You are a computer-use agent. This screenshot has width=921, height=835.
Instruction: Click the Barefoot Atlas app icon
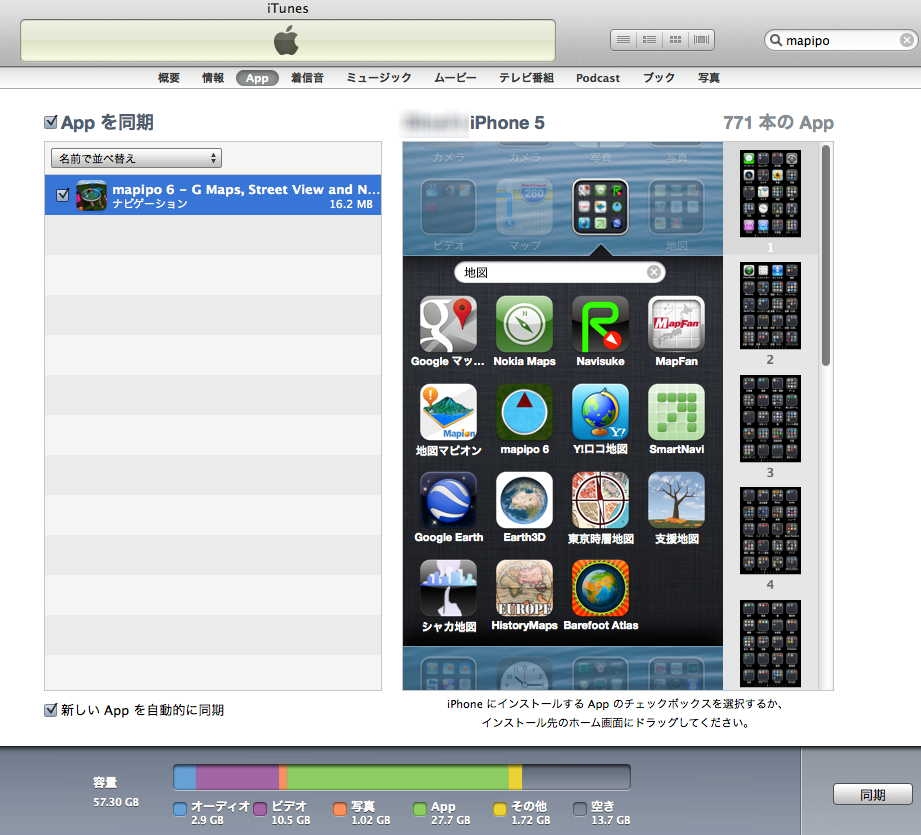[x=600, y=588]
